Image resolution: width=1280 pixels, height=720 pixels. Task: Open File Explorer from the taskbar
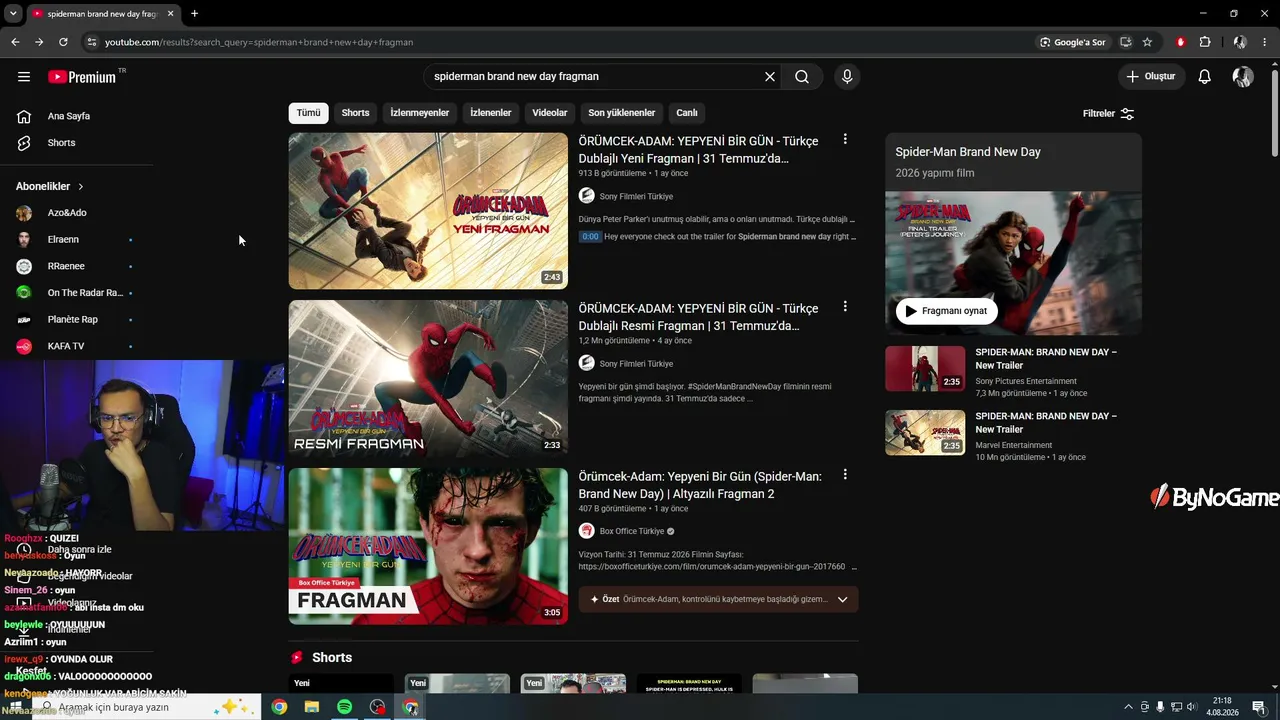tap(312, 707)
